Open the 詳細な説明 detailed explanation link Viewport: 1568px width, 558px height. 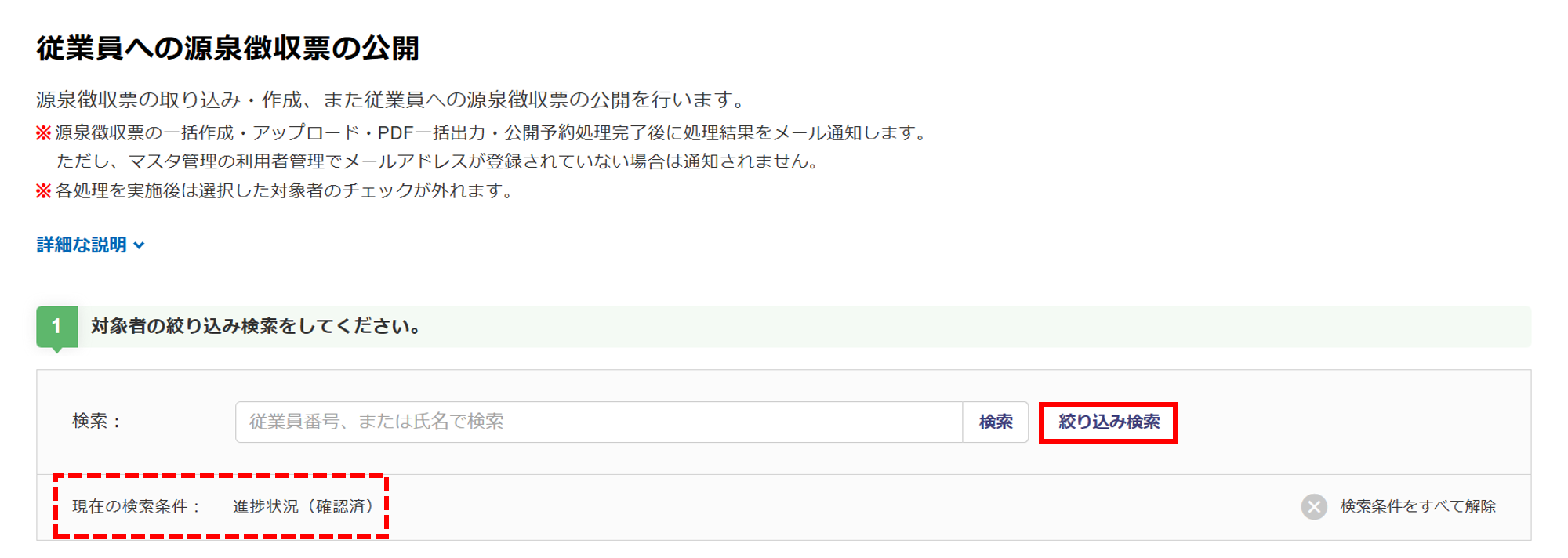point(82,245)
